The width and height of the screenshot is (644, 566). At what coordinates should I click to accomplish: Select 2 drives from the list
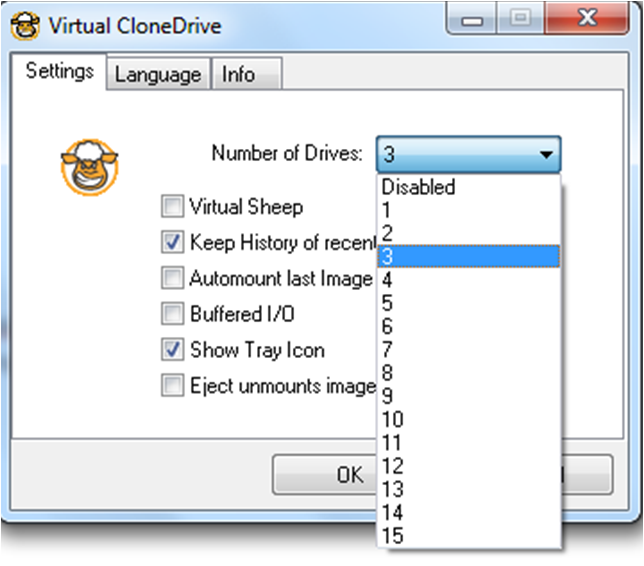(x=469, y=233)
